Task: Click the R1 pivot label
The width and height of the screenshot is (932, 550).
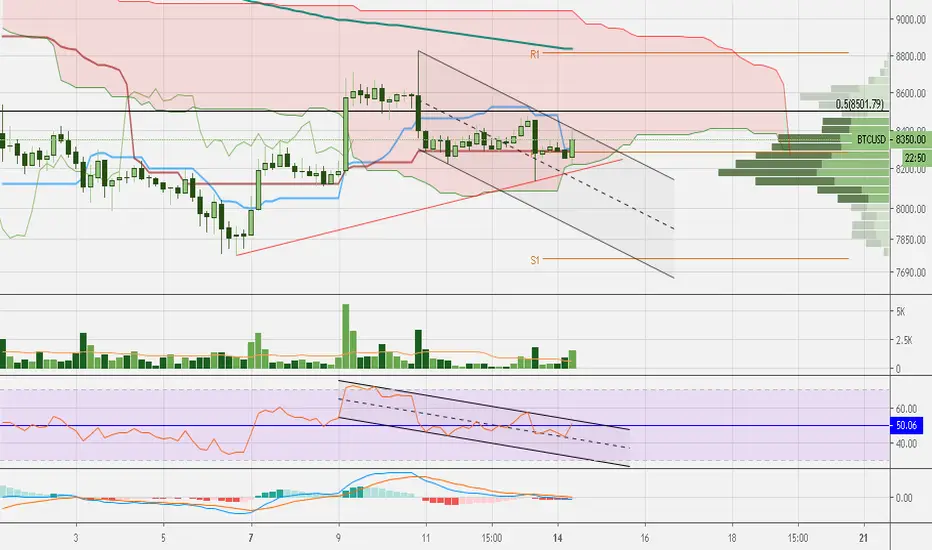Action: click(535, 54)
